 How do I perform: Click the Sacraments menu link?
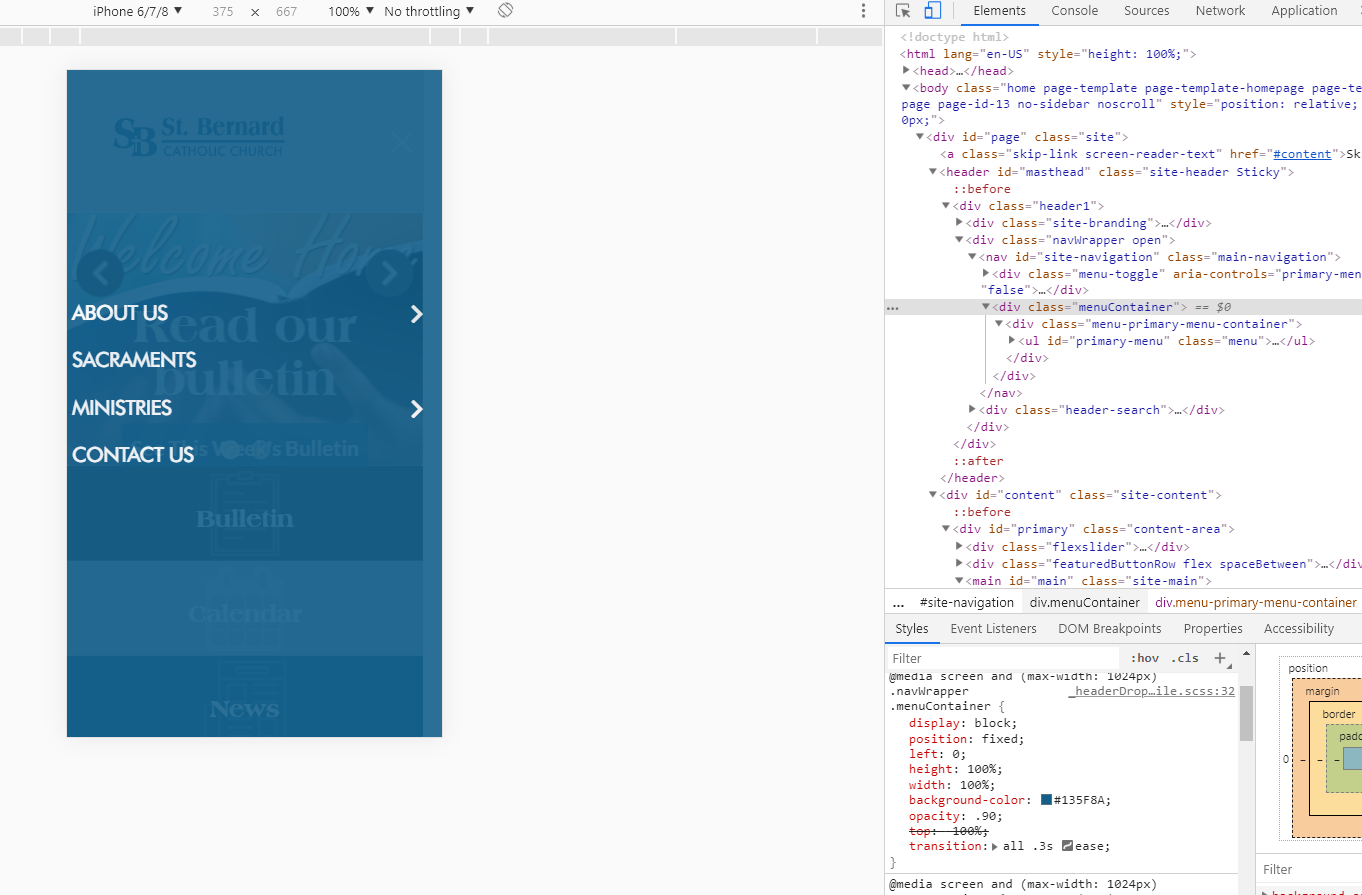click(134, 360)
